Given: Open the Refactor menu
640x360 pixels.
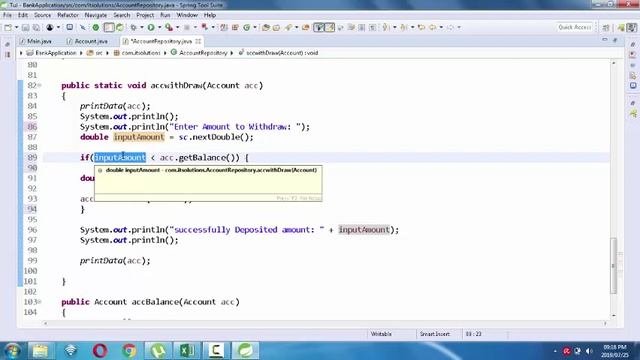Looking at the screenshot, I should point(68,15).
